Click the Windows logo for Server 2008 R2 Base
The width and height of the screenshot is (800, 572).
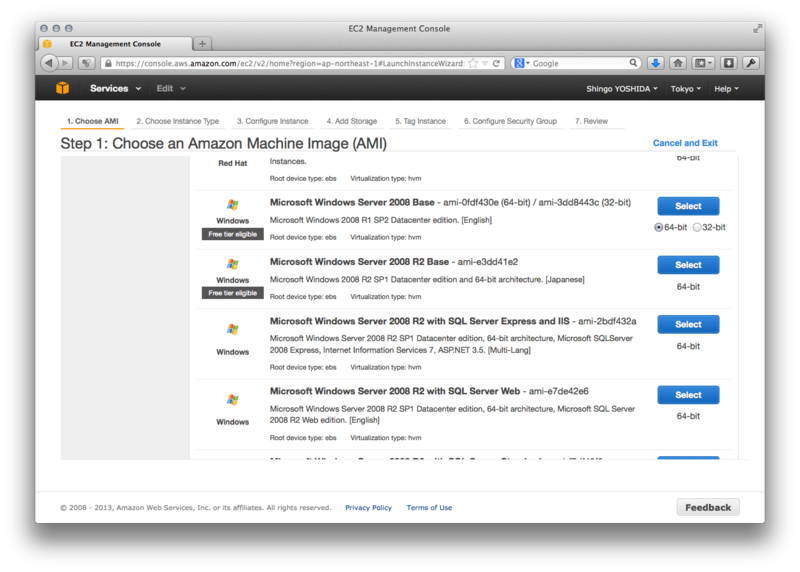[x=233, y=264]
